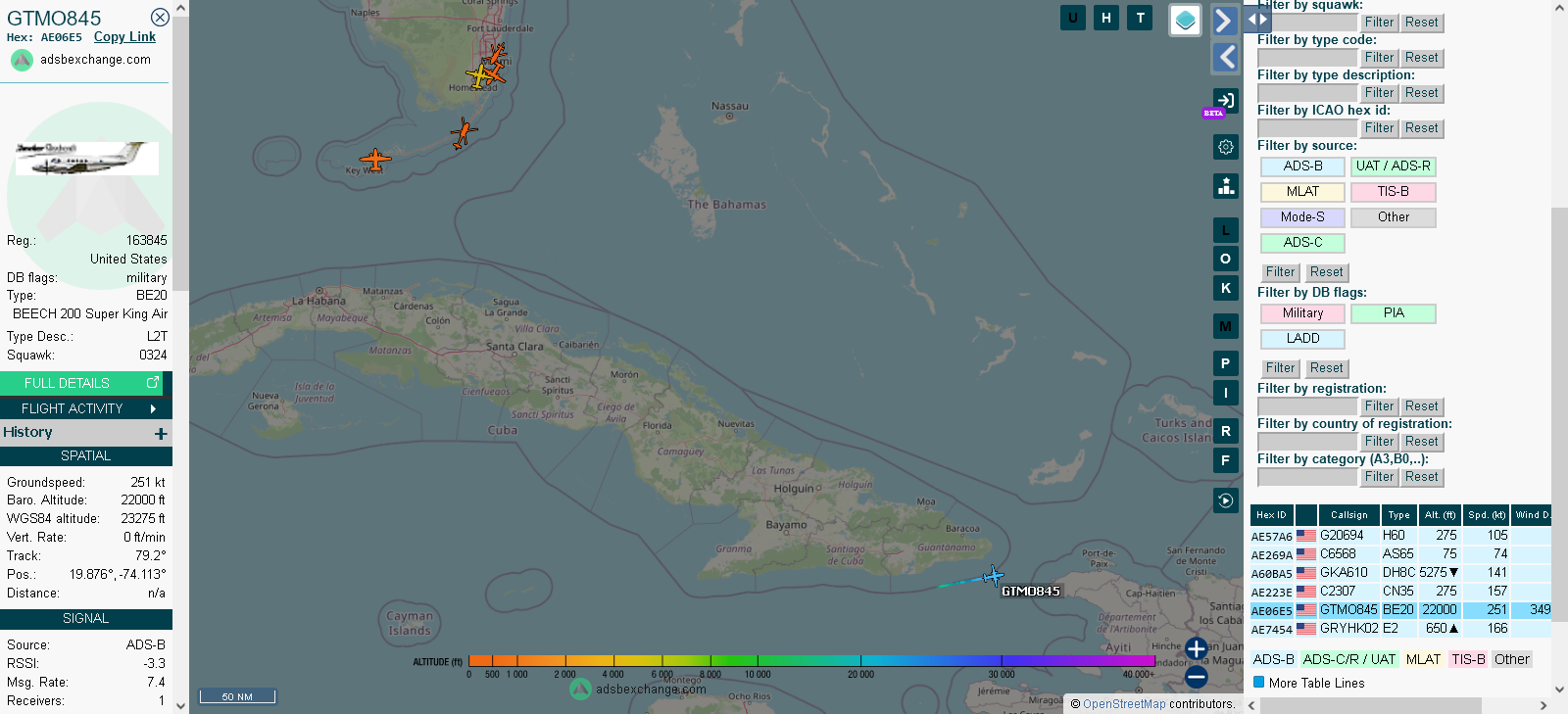Image resolution: width=1568 pixels, height=714 pixels.
Task: Sort table by Callsign column header
Action: click(x=1348, y=515)
